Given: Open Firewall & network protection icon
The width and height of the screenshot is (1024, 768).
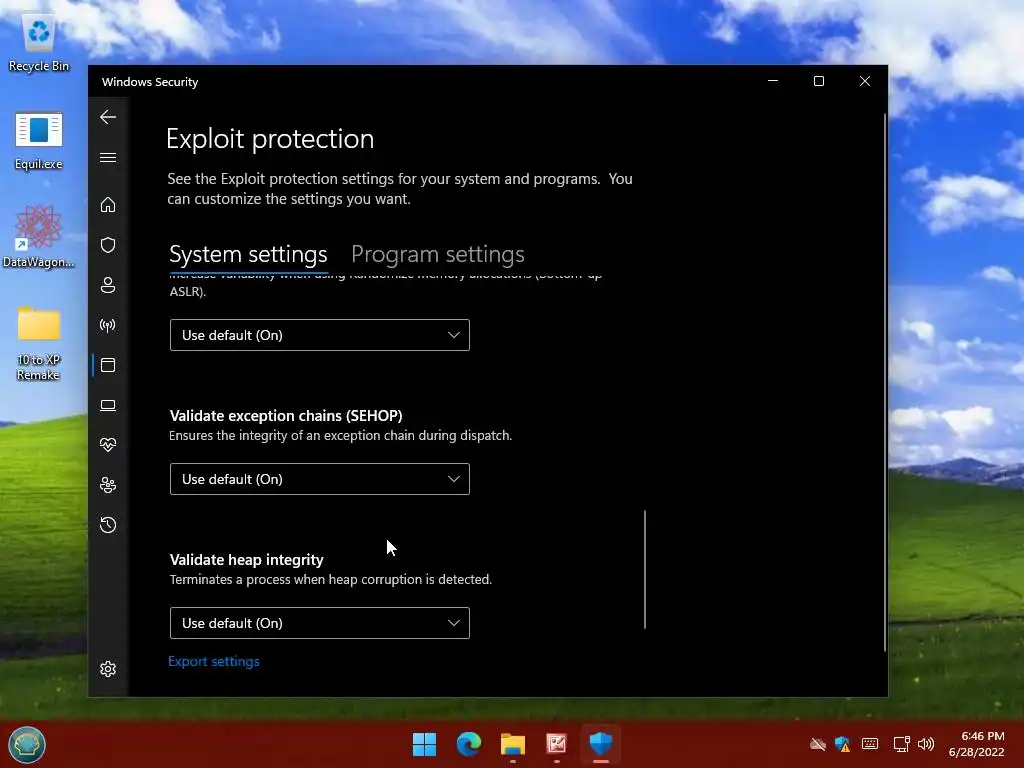Looking at the screenshot, I should (x=108, y=325).
